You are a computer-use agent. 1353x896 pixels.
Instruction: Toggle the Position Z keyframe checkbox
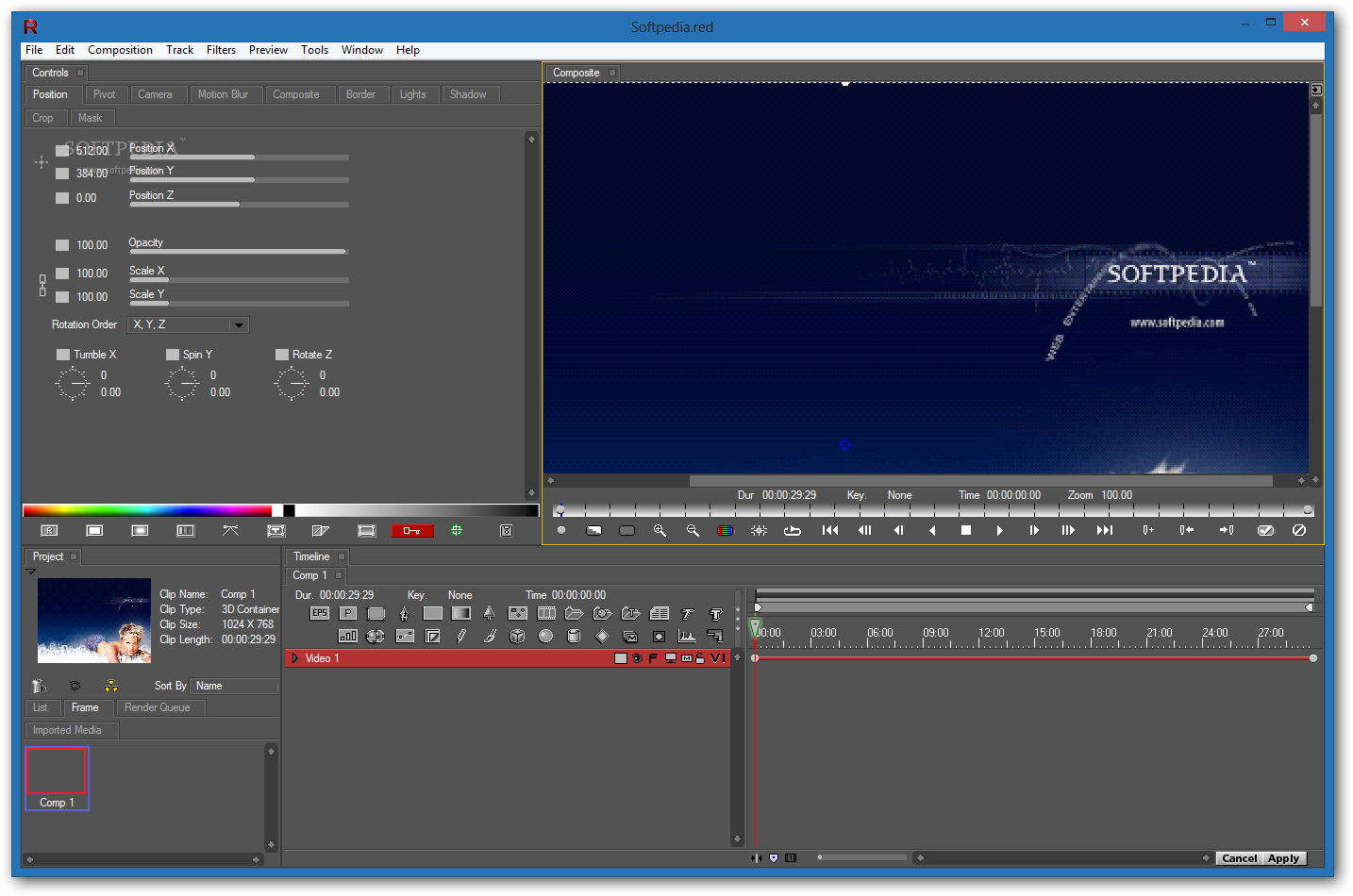tap(62, 198)
